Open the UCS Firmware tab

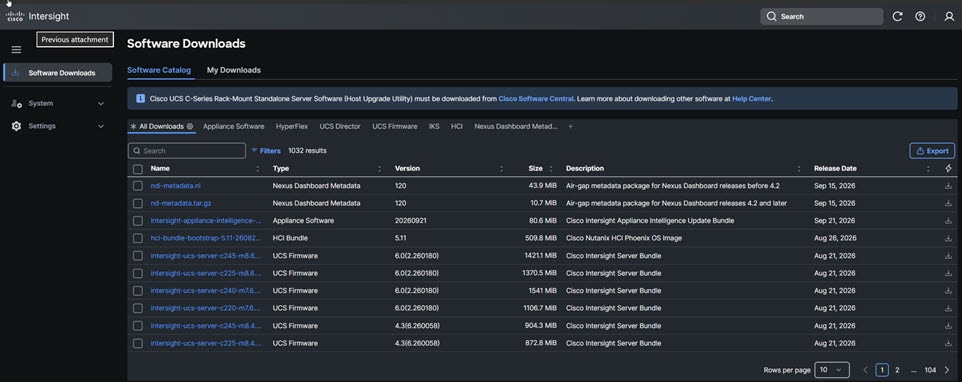(394, 126)
